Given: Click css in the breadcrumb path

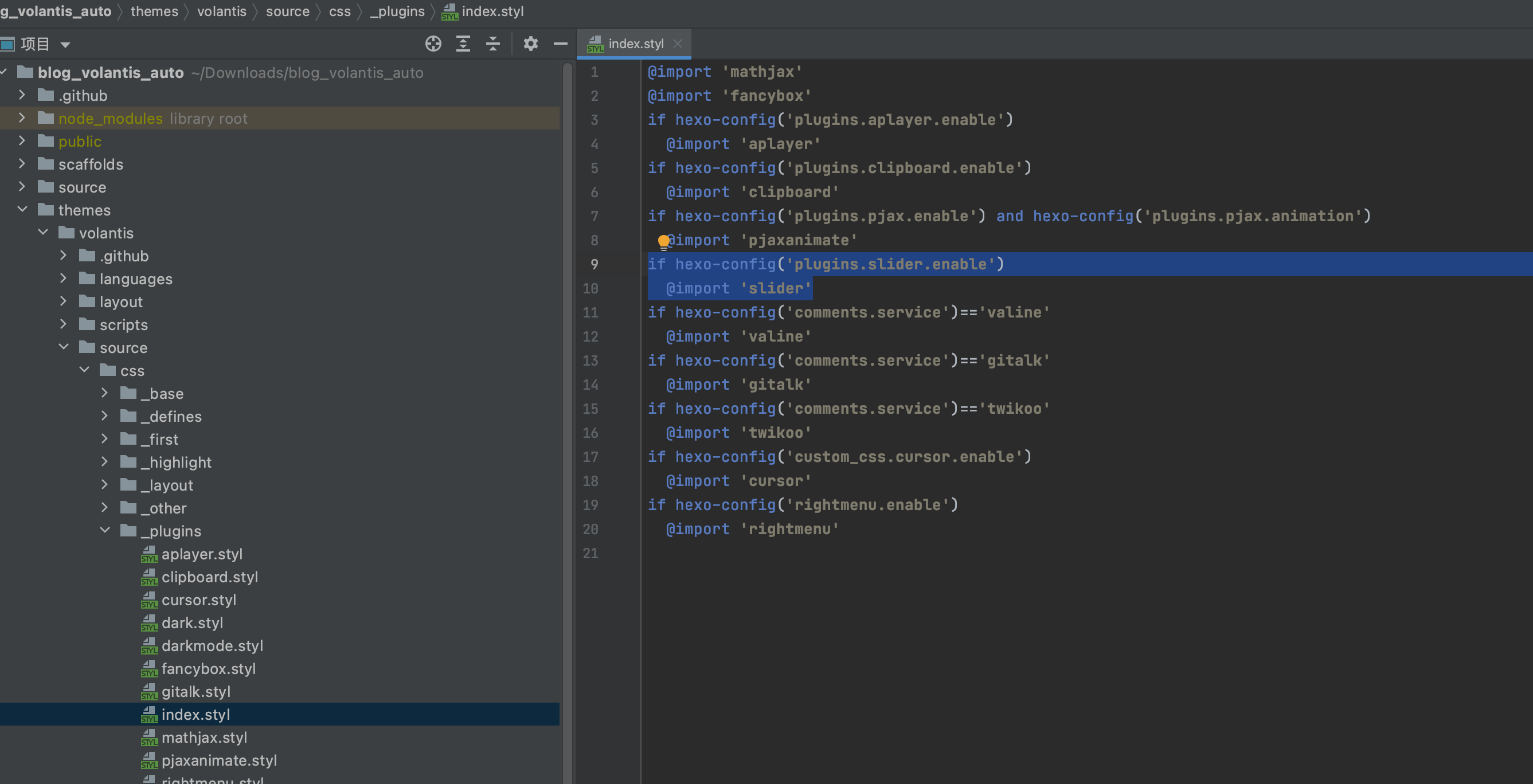Looking at the screenshot, I should pos(340,11).
